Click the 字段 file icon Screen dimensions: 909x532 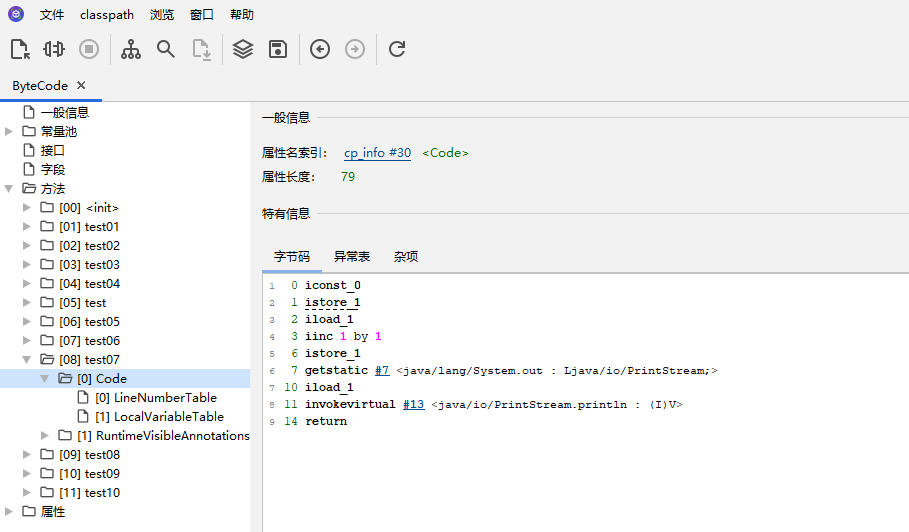pos(29,169)
